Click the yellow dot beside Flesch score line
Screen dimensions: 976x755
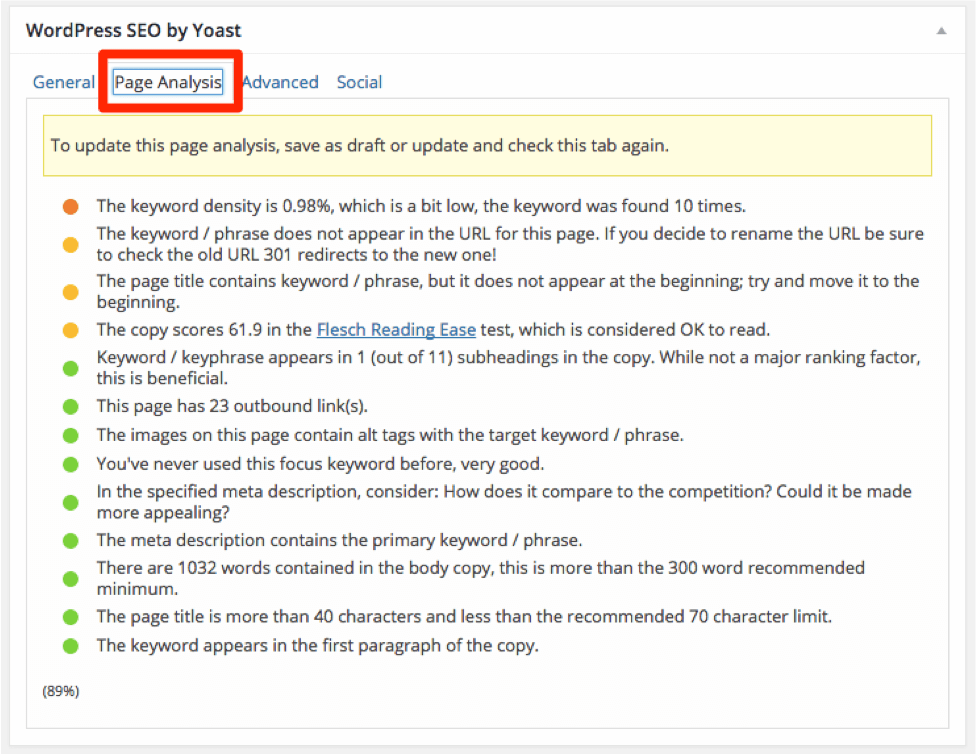70,330
